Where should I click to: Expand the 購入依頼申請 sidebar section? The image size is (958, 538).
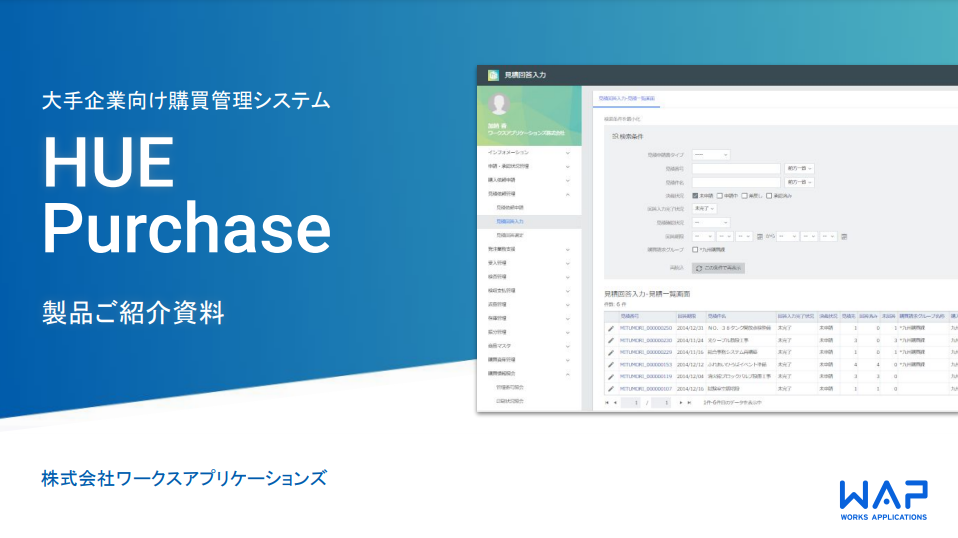tap(529, 180)
